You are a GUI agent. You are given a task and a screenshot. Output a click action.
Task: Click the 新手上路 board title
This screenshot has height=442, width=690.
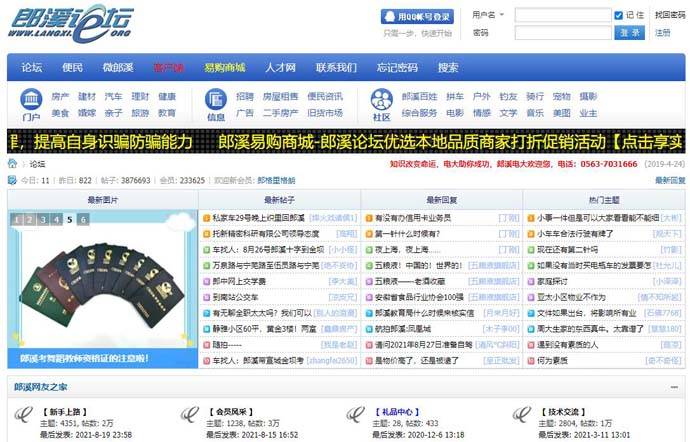coord(65,412)
